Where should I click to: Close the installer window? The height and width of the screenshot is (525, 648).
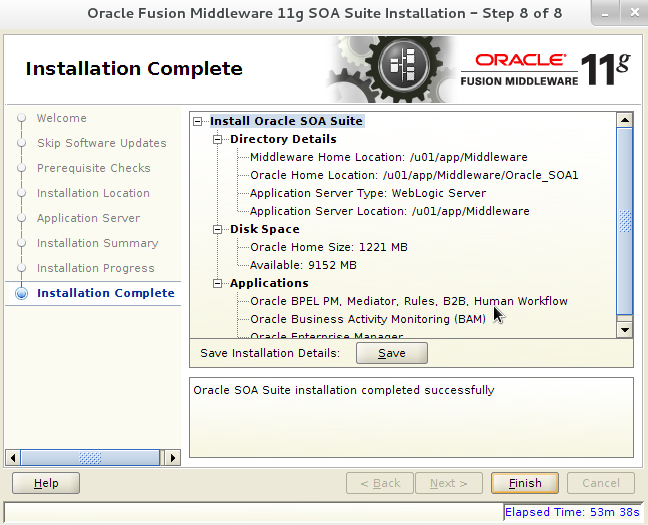(x=635, y=13)
